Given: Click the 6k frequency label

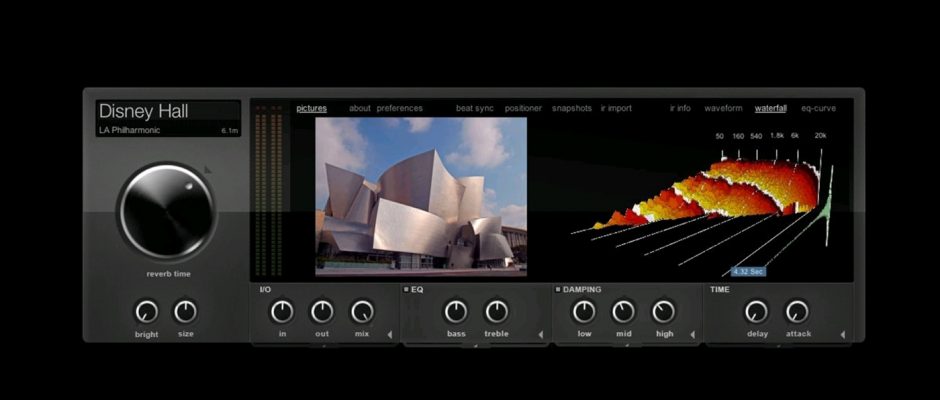Looking at the screenshot, I should pyautogui.click(x=795, y=136).
